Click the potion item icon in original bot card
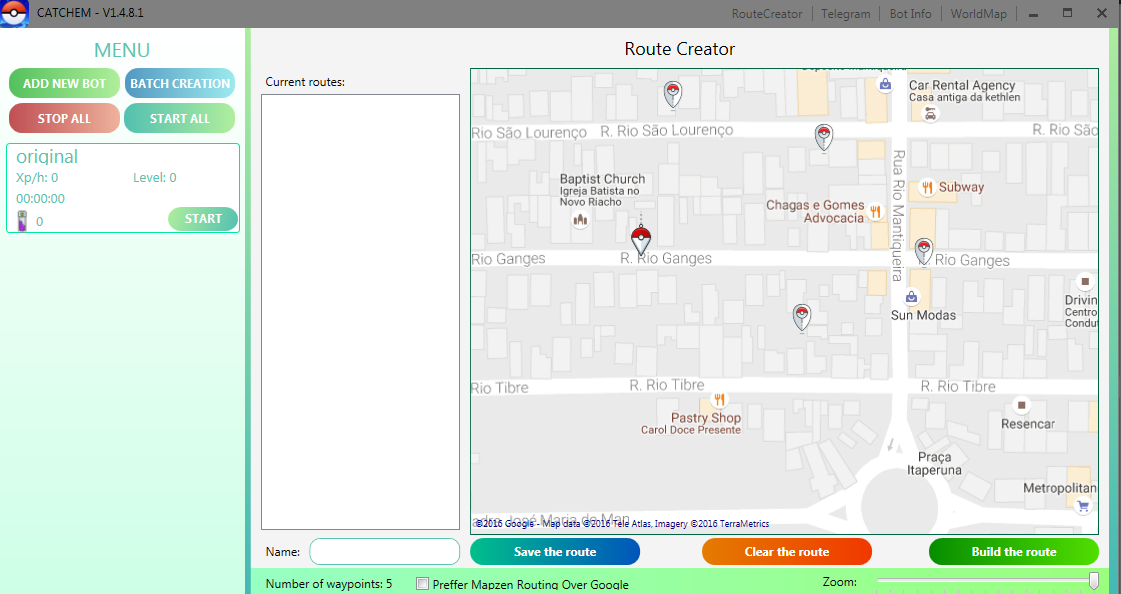 [23, 220]
